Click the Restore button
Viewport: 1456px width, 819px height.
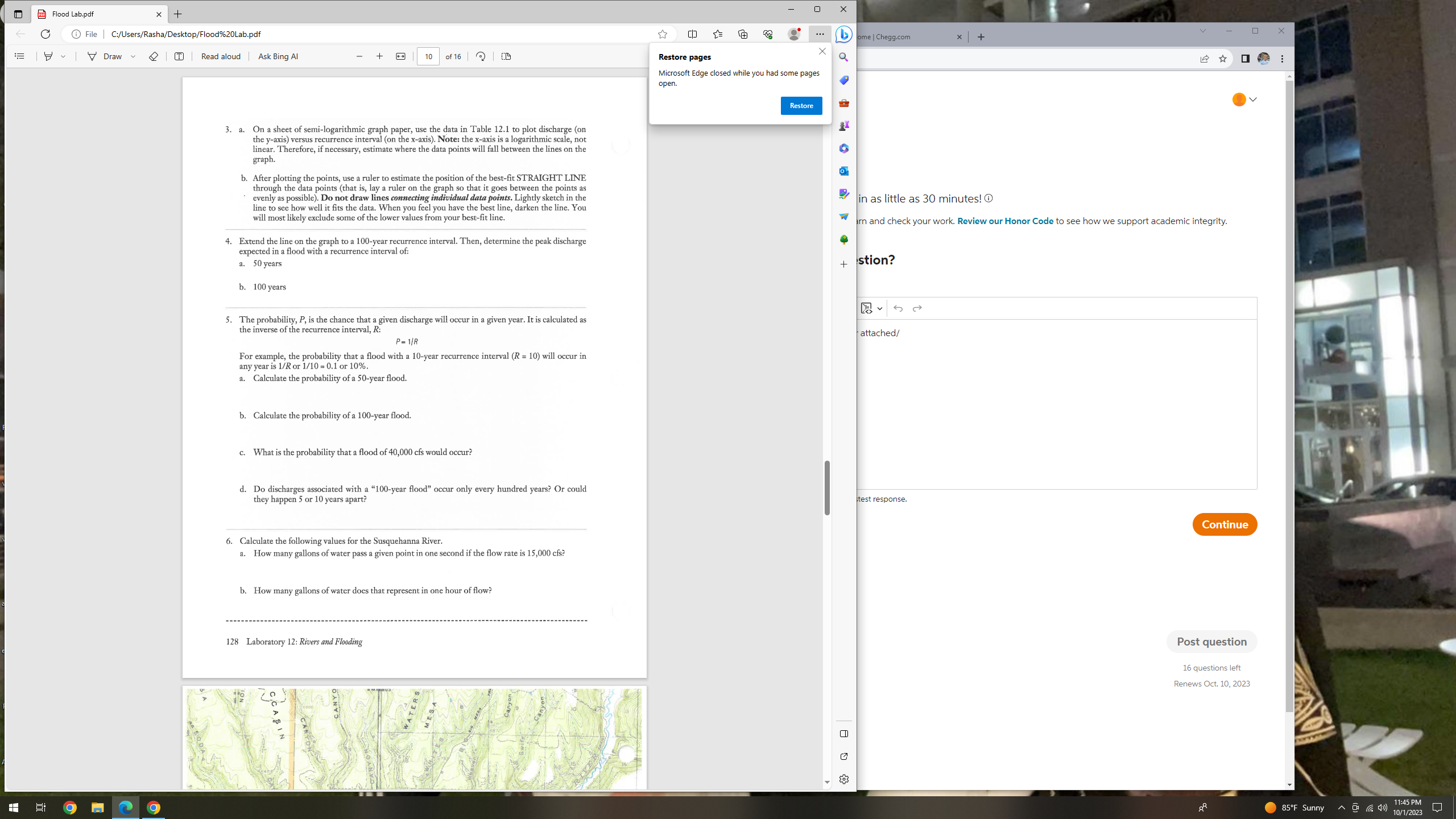pyautogui.click(x=801, y=106)
